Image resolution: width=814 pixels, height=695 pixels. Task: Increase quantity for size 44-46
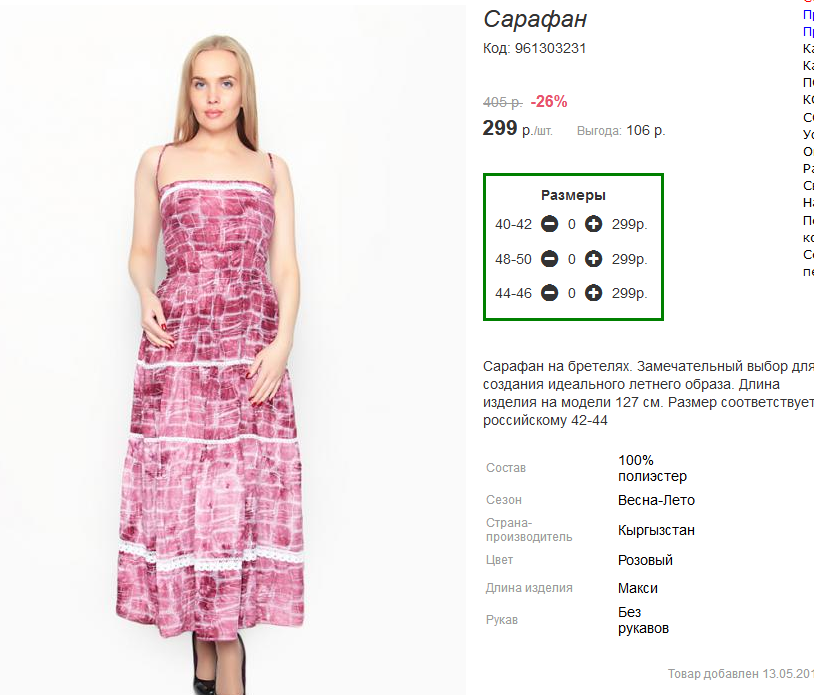click(593, 293)
